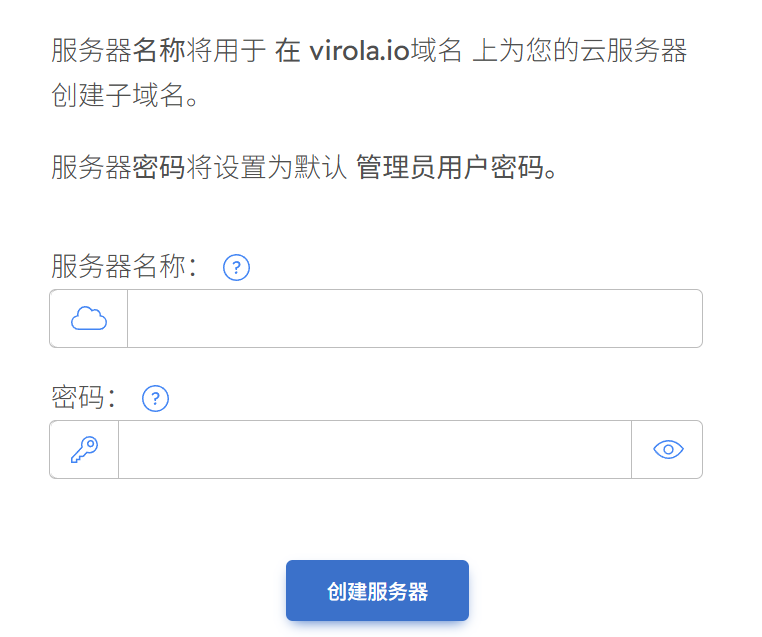Click the bold 在 character before virola.io
The height and width of the screenshot is (637, 762).
point(288,52)
